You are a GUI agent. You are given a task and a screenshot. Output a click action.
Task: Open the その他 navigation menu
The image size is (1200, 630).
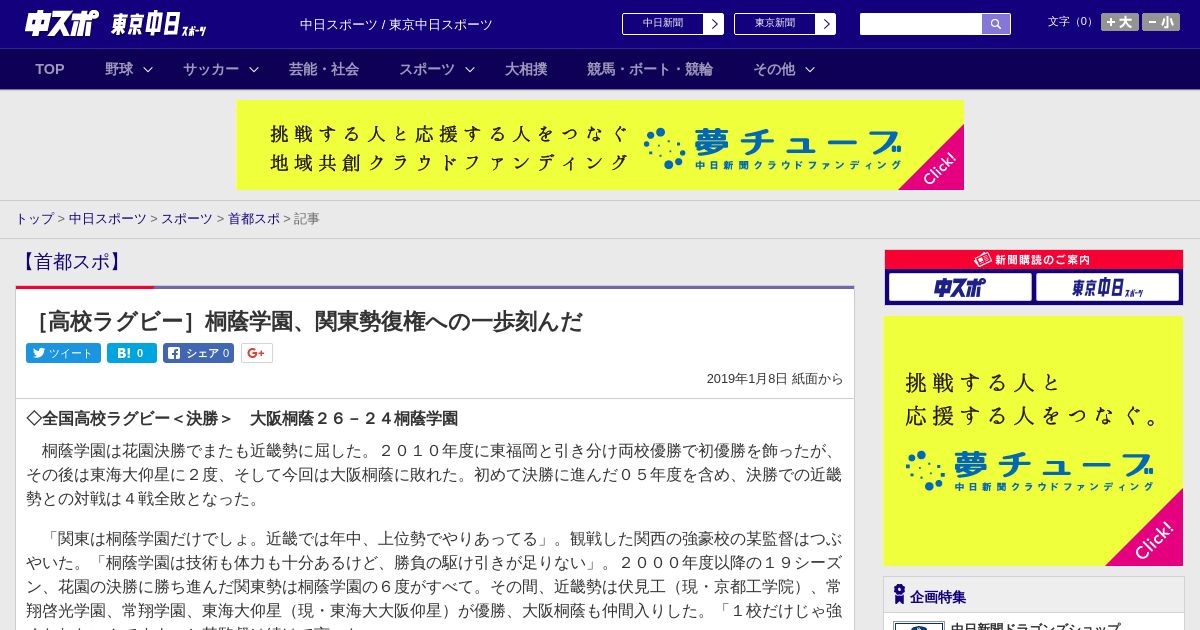774,69
